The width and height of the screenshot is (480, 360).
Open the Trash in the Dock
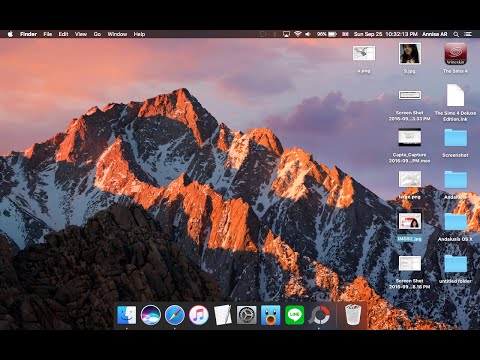pos(353,315)
